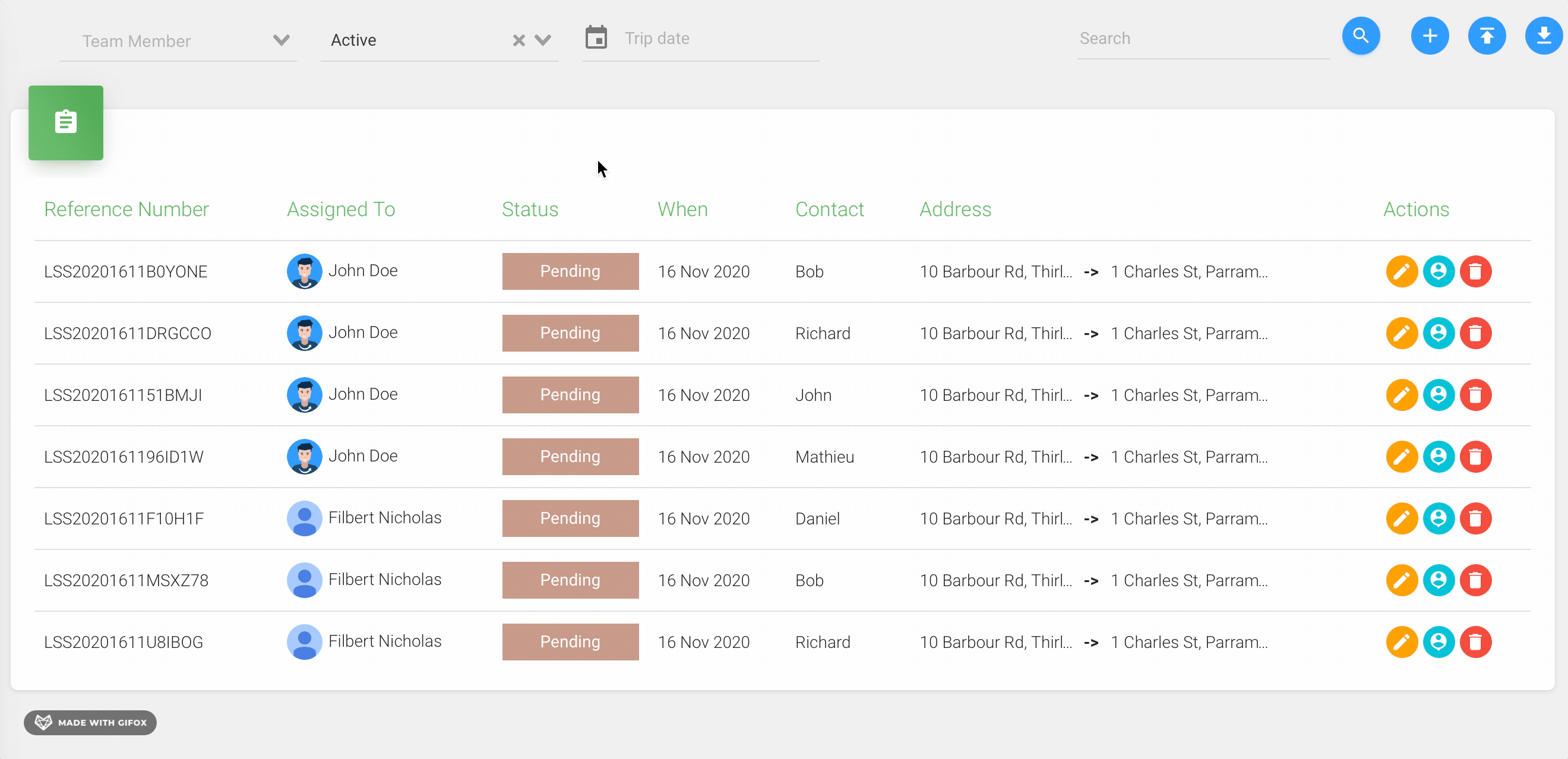Edit job LSS20201611F10H1F with pencil icon
This screenshot has width=1568, height=759.
(1402, 518)
